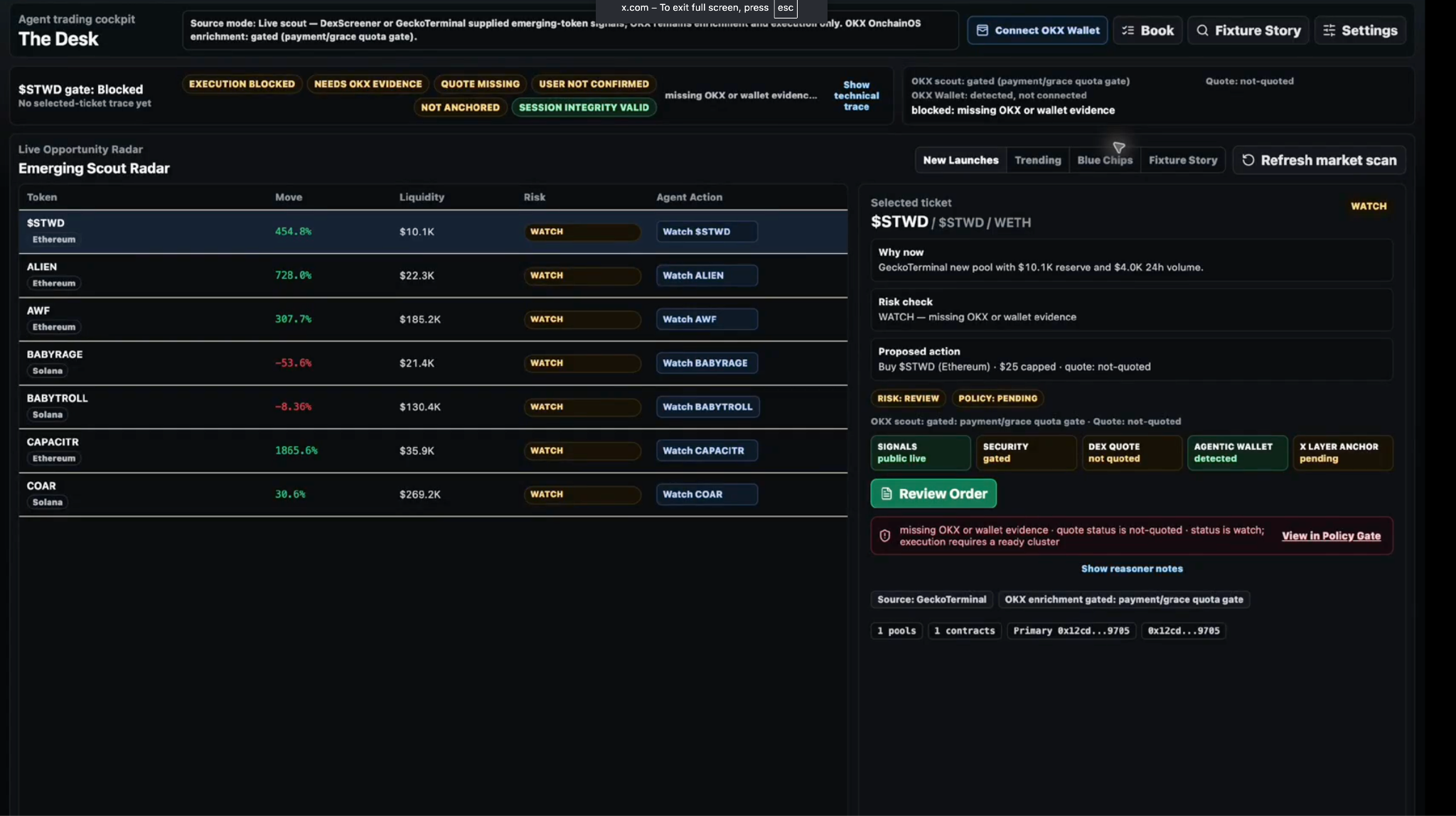Viewport: 1456px width, 816px height.
Task: Click the Risk column header
Action: [x=535, y=197]
